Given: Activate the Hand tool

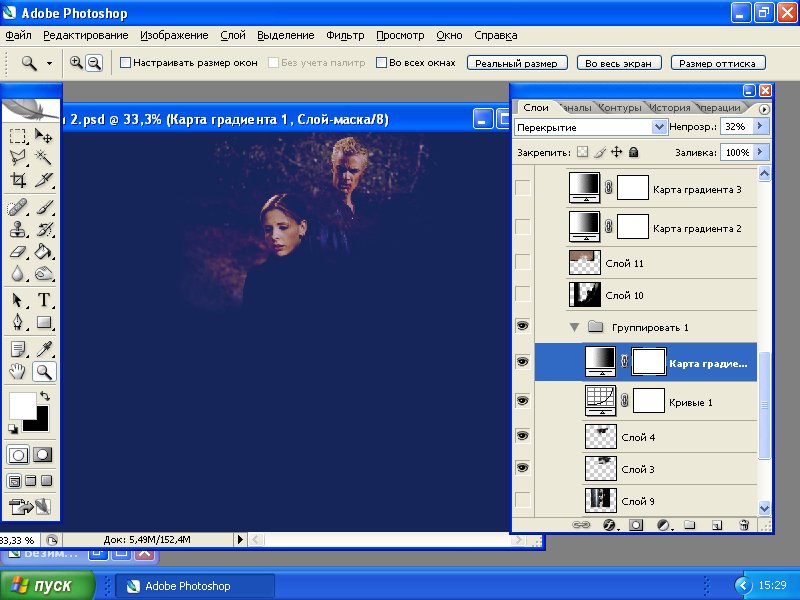Looking at the screenshot, I should (18, 372).
